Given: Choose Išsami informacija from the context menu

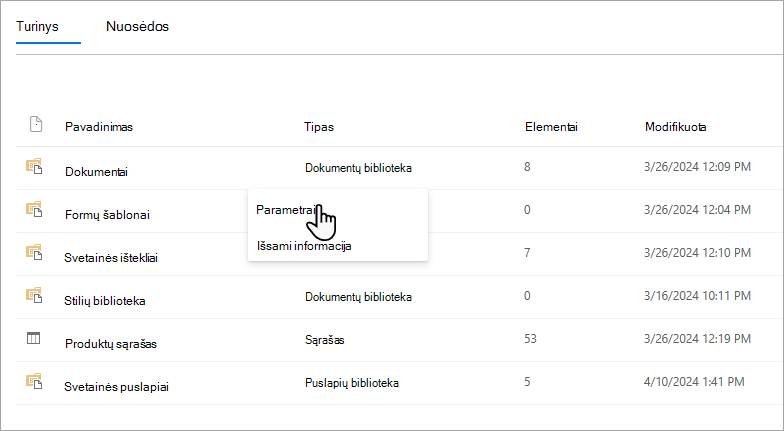Looking at the screenshot, I should (304, 246).
